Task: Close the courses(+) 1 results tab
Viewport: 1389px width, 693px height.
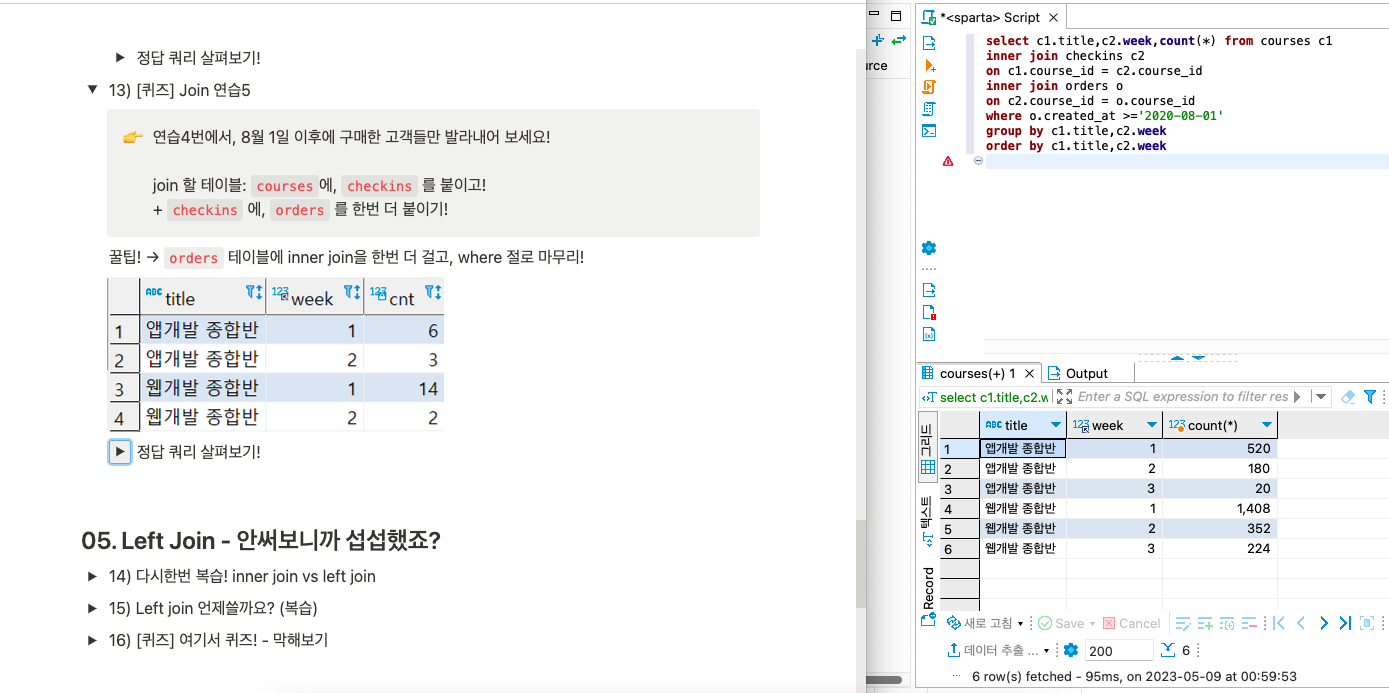Action: [1029, 373]
